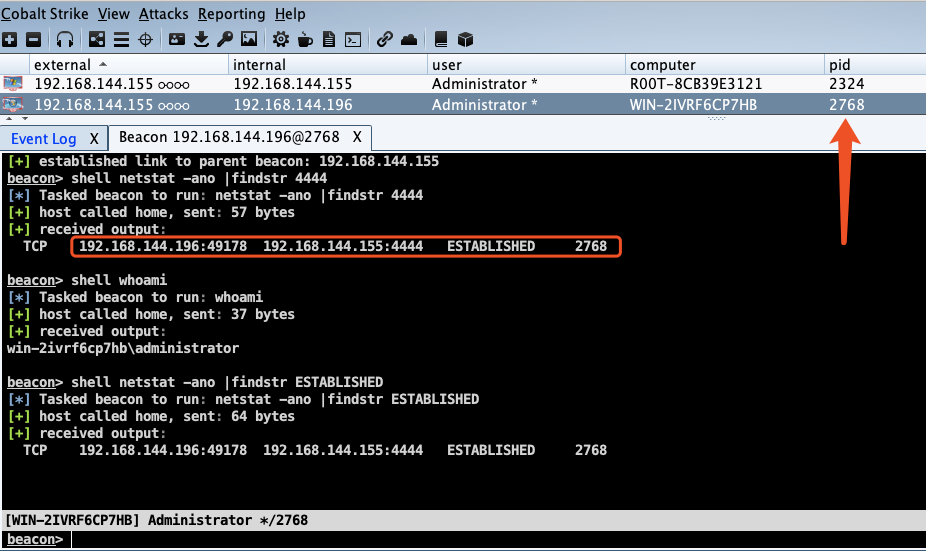Open the Screenshots picture icon
This screenshot has height=551, width=926.
coord(249,40)
